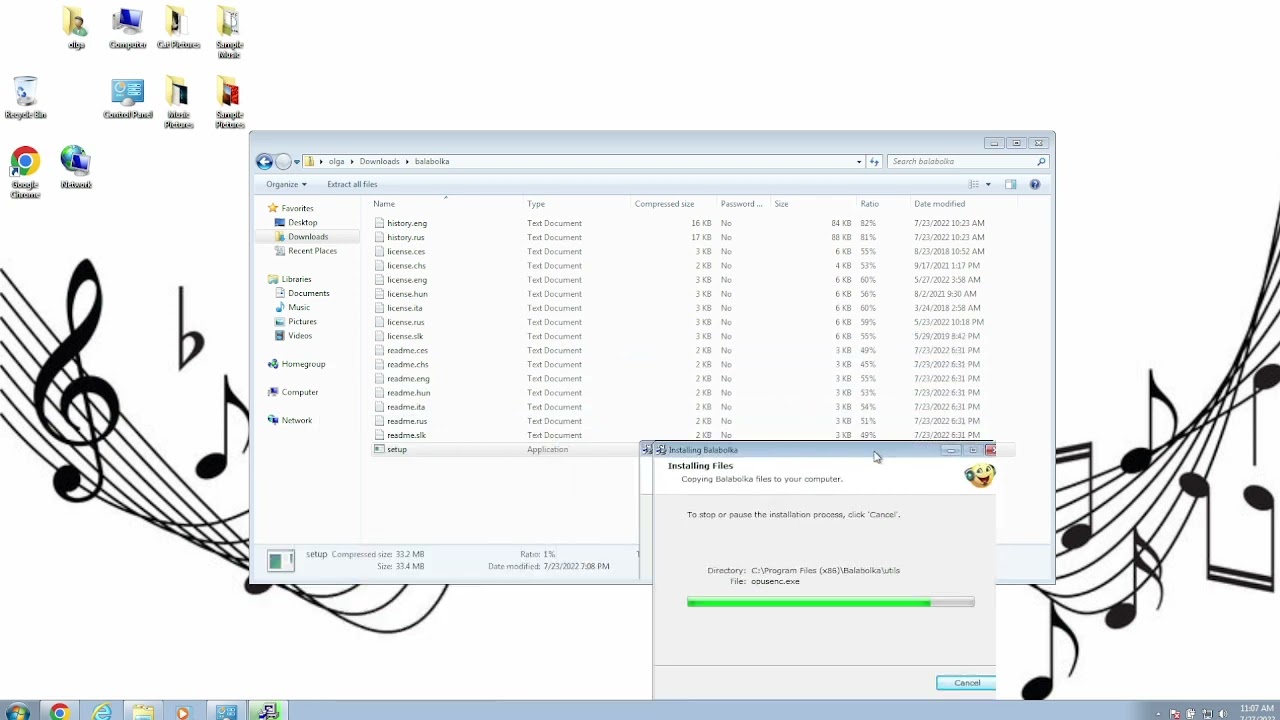Viewport: 1280px width, 720px height.
Task: Click the Explorer Forward arrow button
Action: [x=283, y=161]
